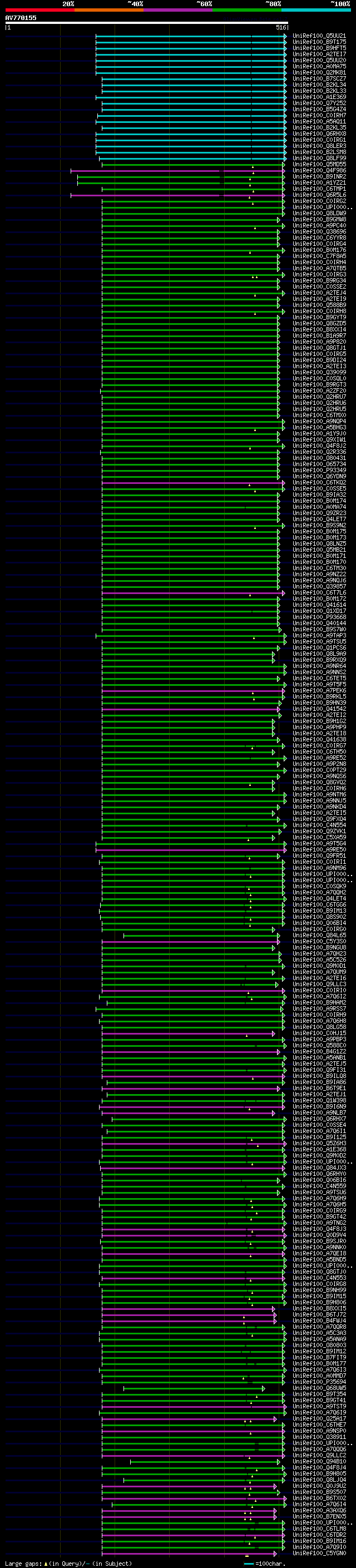
Task: Select the UniRef100_Q41638 label
Action: 319,739
